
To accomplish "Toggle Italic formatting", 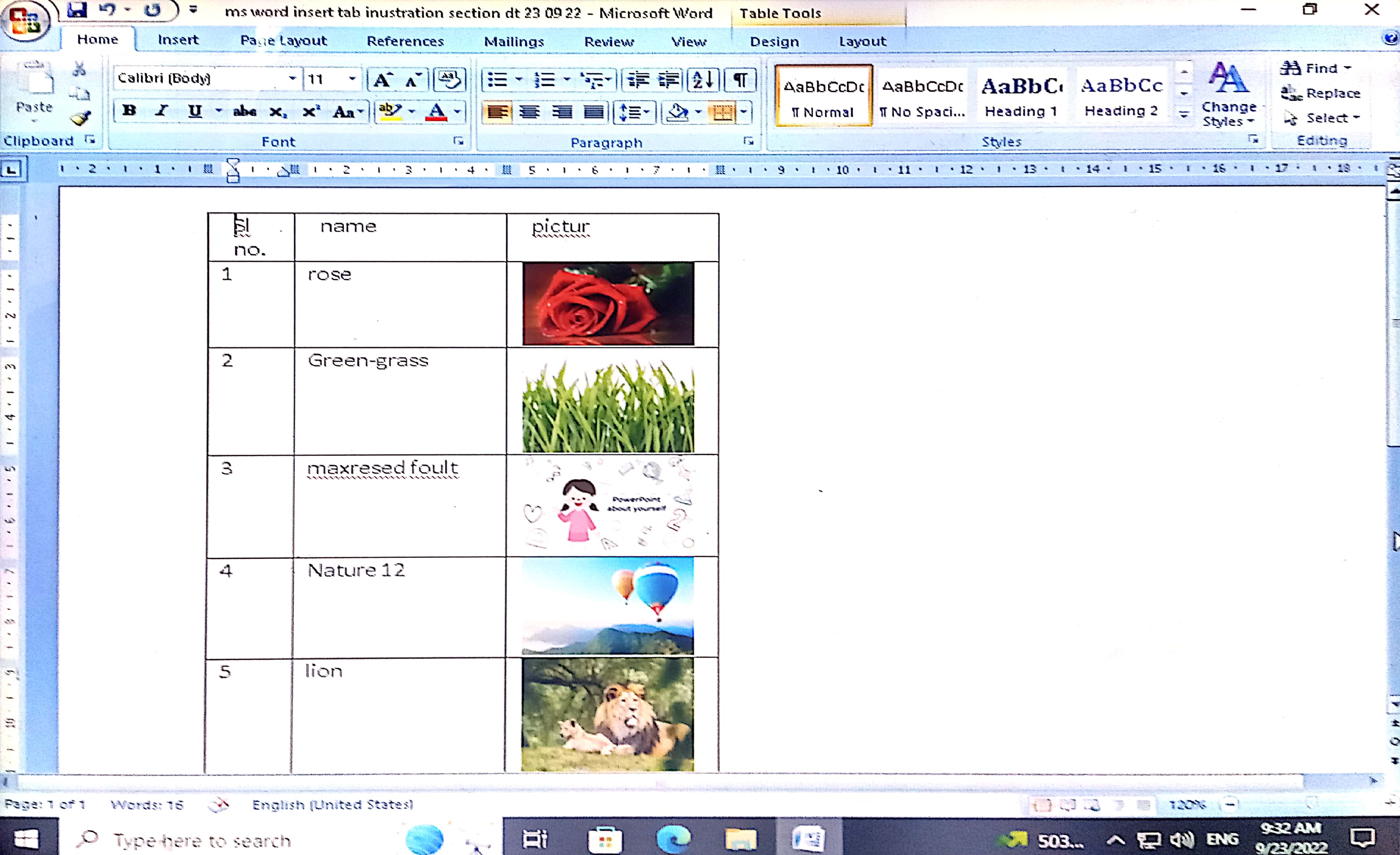I will click(x=162, y=111).
